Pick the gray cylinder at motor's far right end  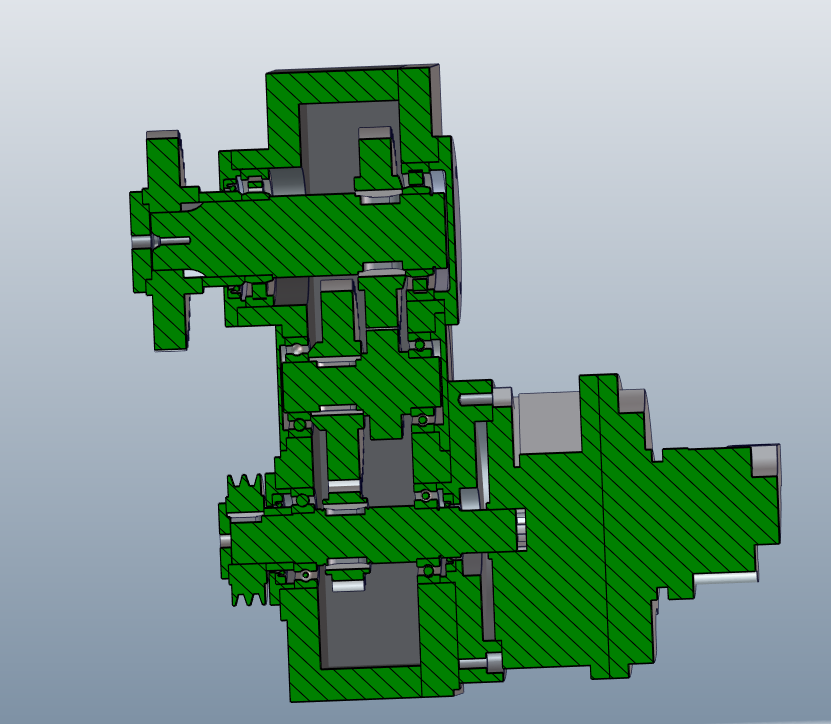(x=765, y=460)
